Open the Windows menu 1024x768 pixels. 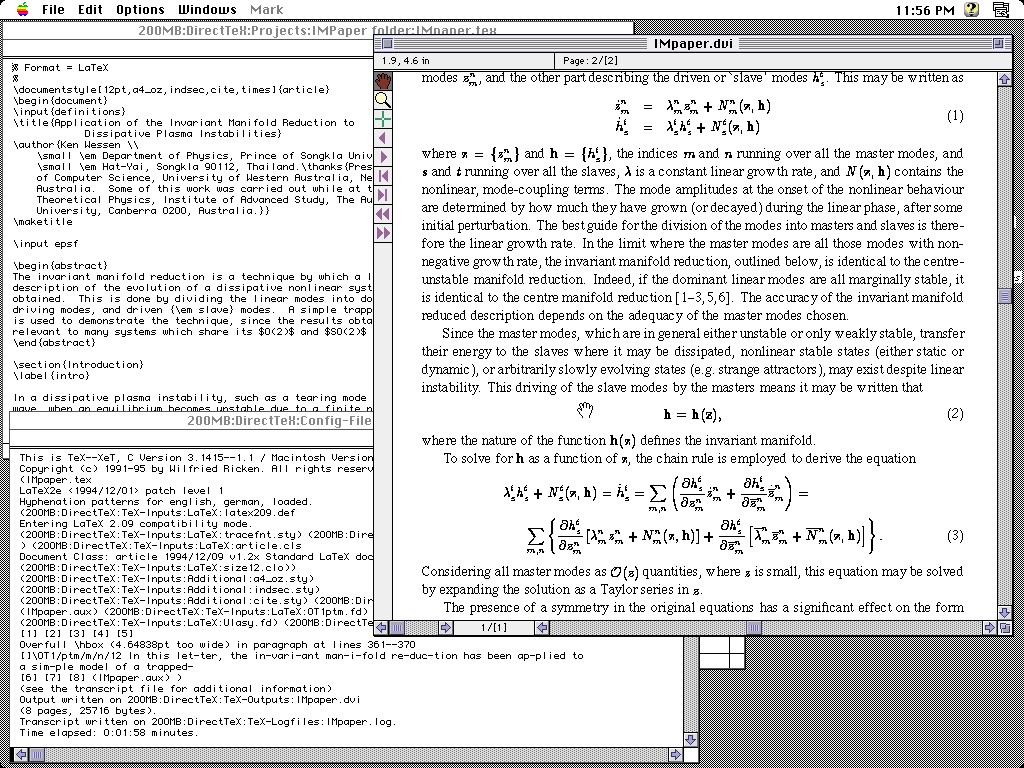207,10
